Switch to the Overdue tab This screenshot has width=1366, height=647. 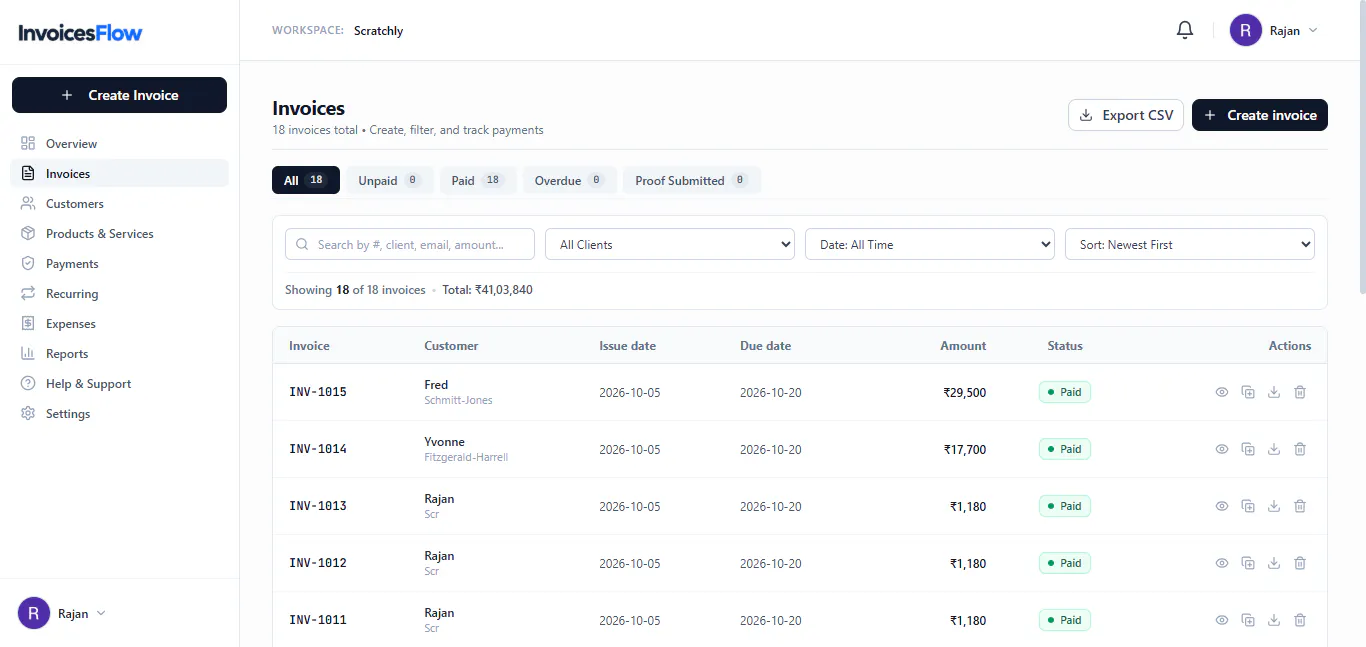tap(570, 180)
